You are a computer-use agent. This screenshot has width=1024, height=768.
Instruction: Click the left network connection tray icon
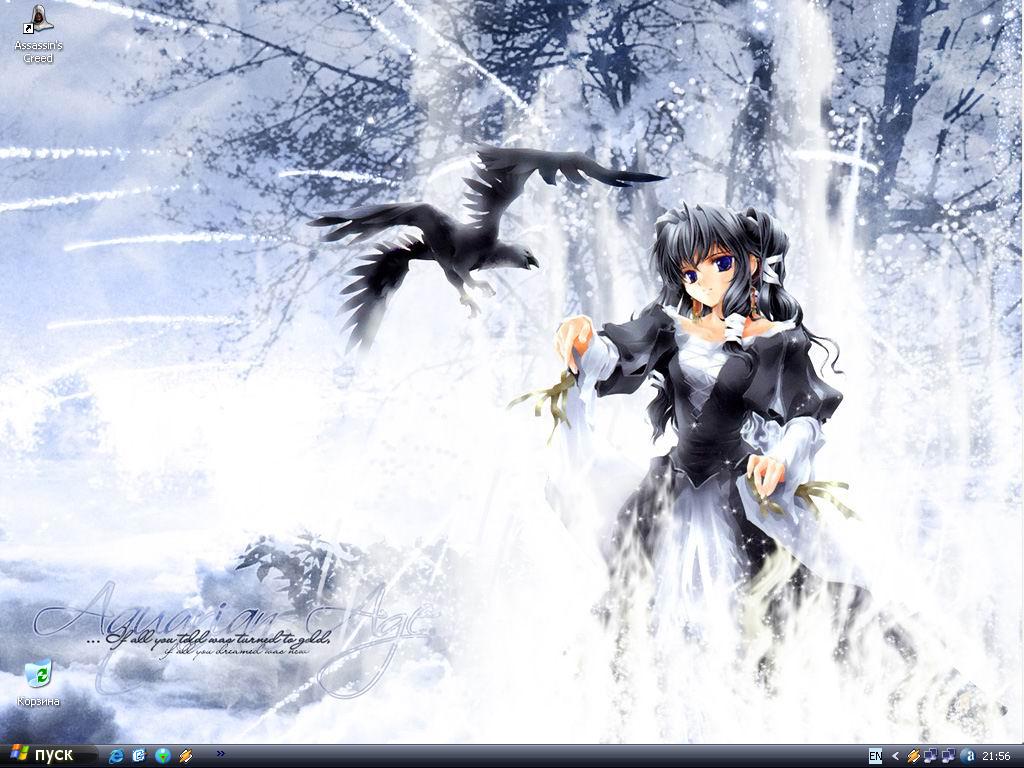click(x=931, y=756)
